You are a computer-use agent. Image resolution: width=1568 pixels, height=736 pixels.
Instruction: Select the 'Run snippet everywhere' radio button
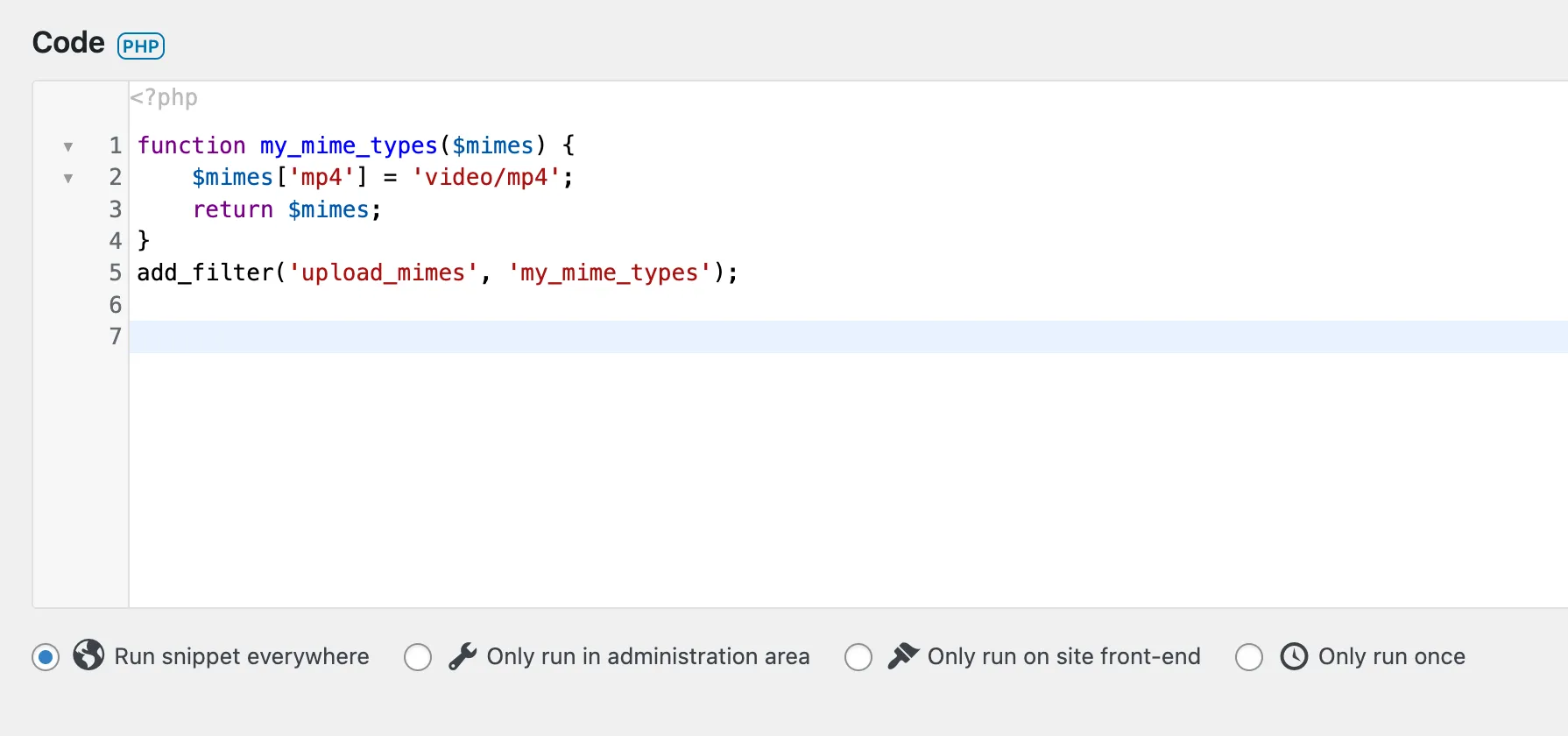(46, 656)
